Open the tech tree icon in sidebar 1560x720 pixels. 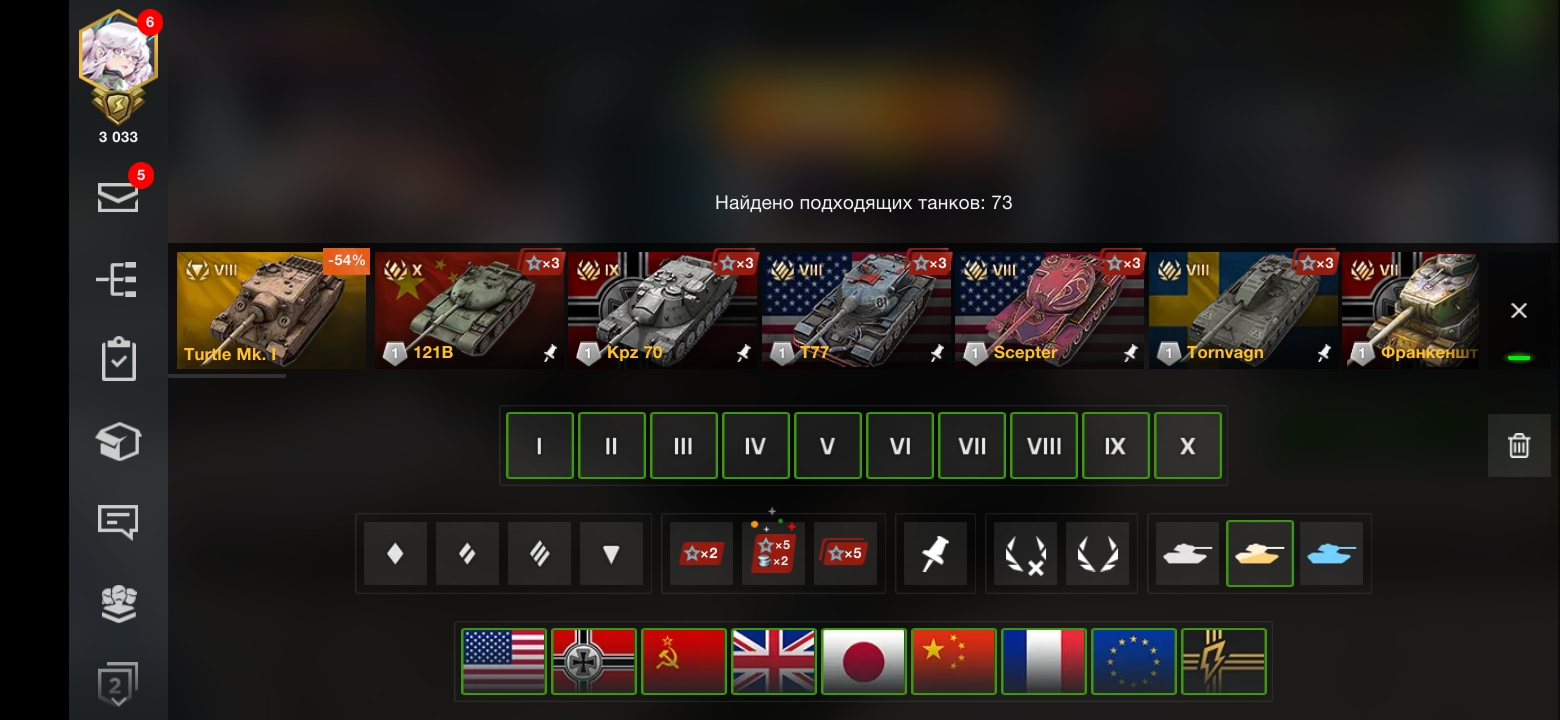pos(117,280)
